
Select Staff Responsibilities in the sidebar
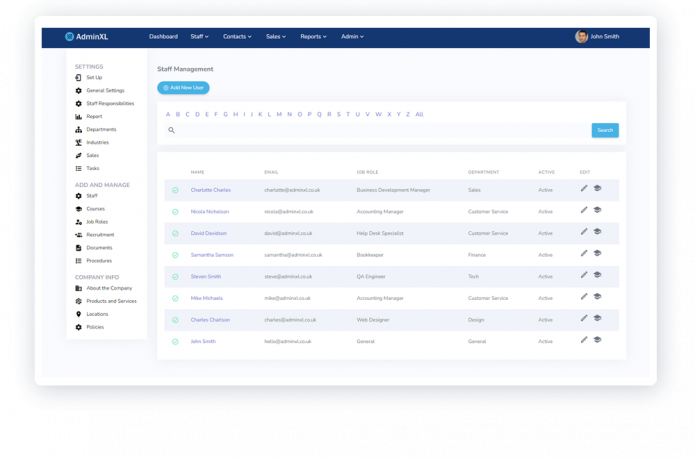coord(110,104)
